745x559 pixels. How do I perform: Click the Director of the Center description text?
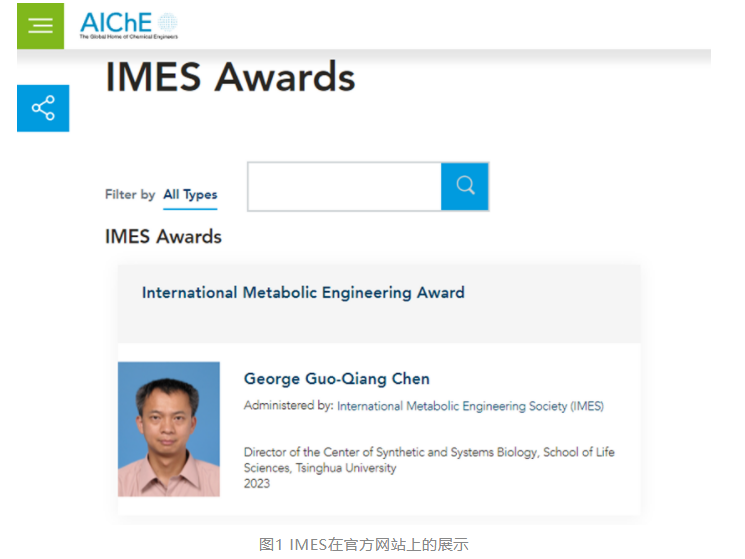[429, 460]
